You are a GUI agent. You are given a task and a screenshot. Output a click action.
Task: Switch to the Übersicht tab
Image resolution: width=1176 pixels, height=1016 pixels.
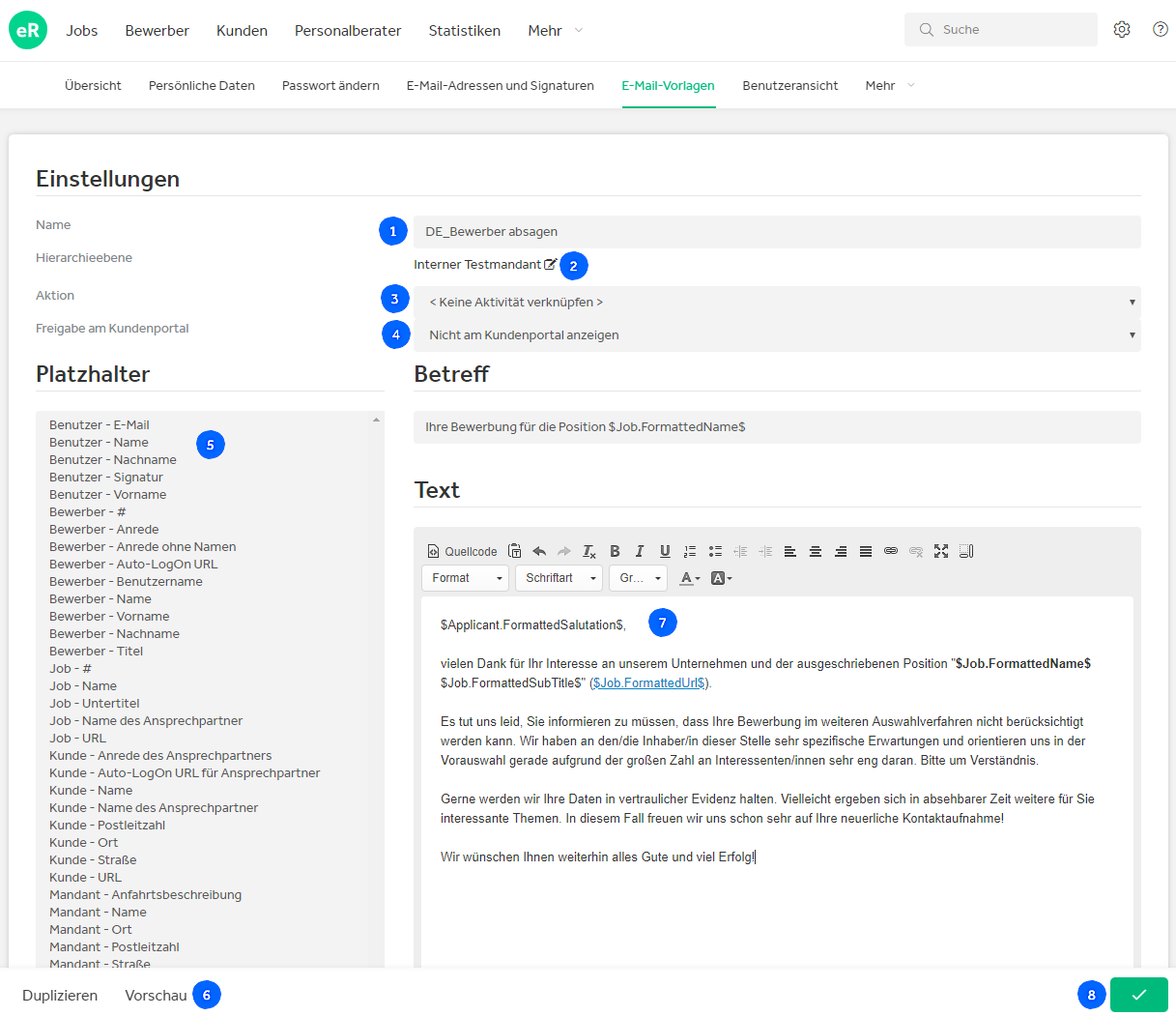click(93, 85)
